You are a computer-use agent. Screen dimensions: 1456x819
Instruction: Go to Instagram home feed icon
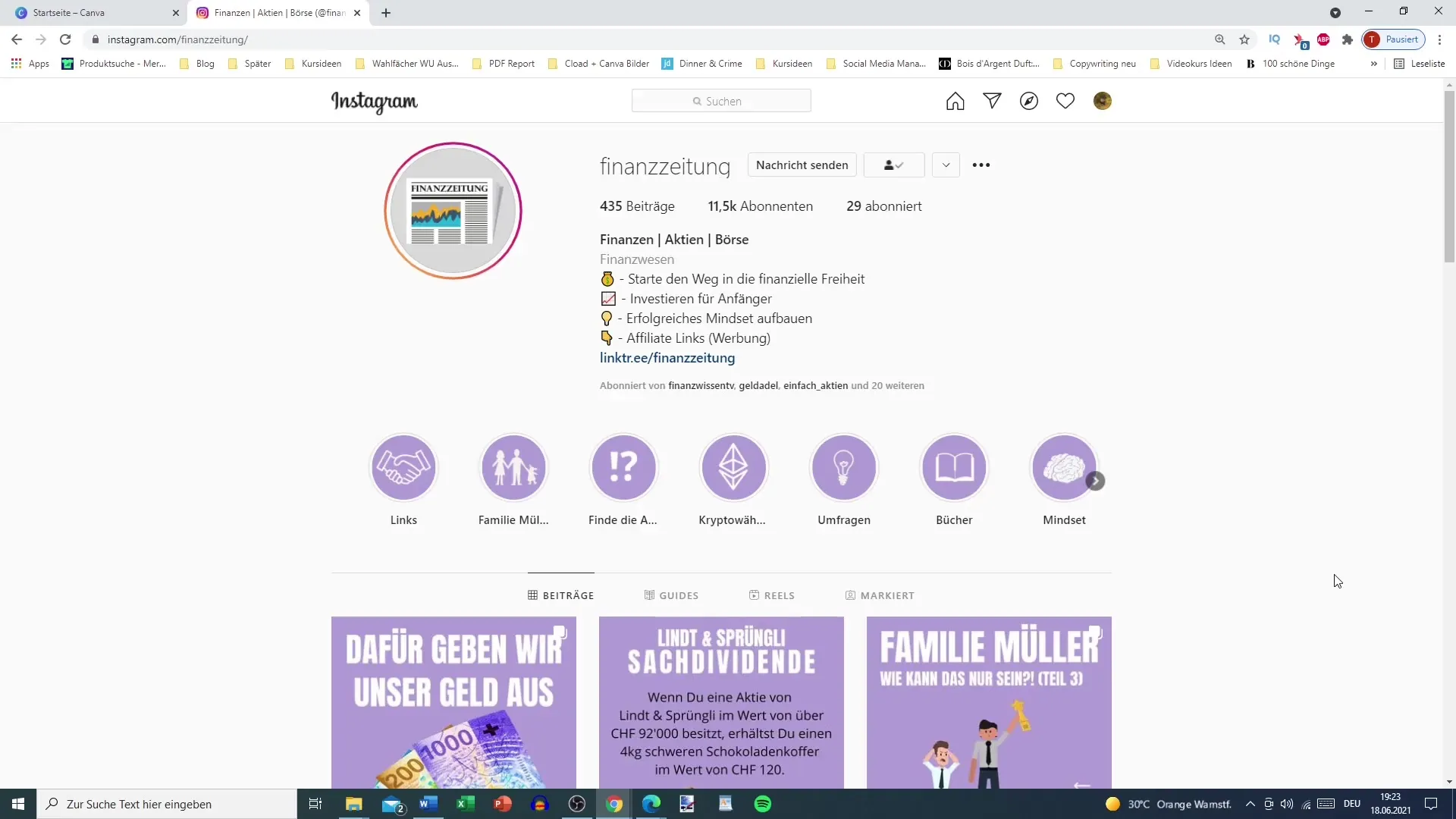click(955, 101)
